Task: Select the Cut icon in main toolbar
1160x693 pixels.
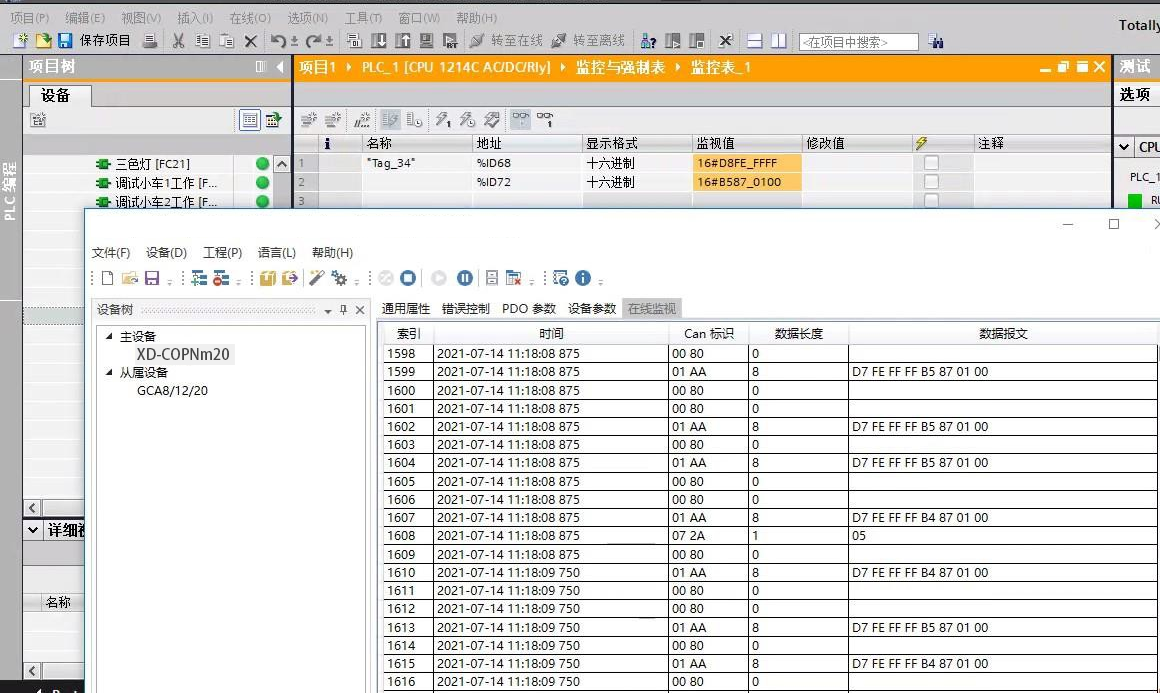Action: pyautogui.click(x=179, y=41)
